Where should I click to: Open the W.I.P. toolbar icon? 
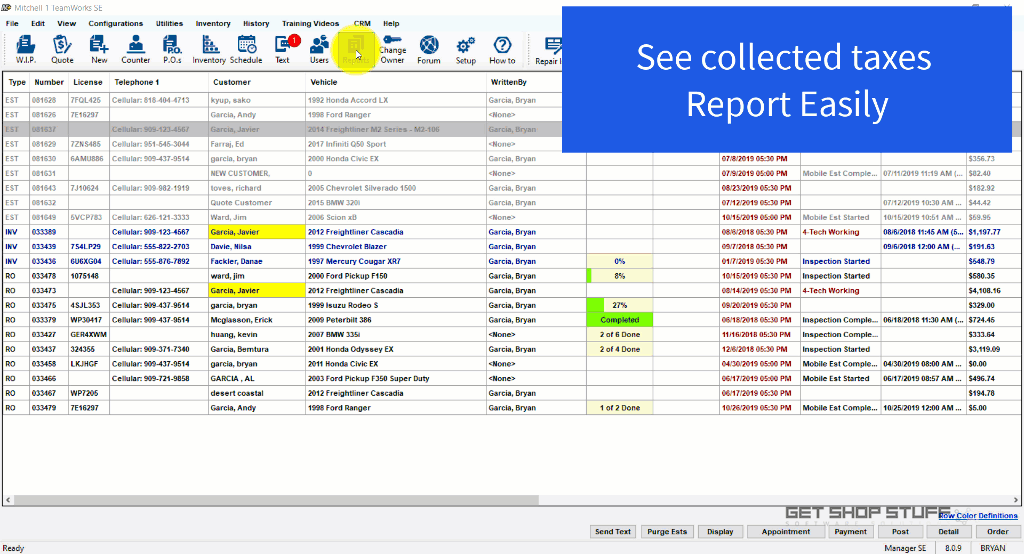[26, 47]
